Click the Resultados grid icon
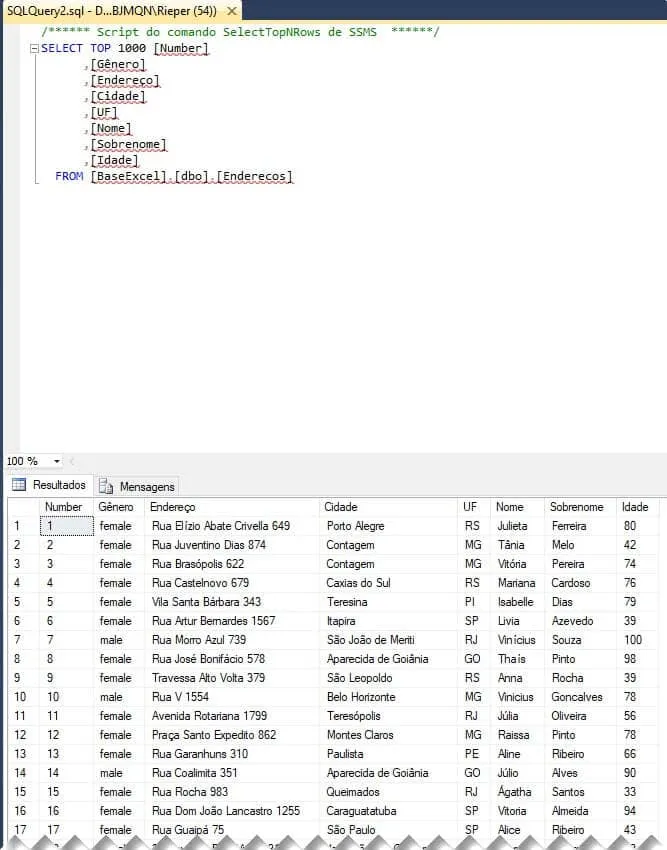Viewport: 667px width, 850px height. click(19, 485)
